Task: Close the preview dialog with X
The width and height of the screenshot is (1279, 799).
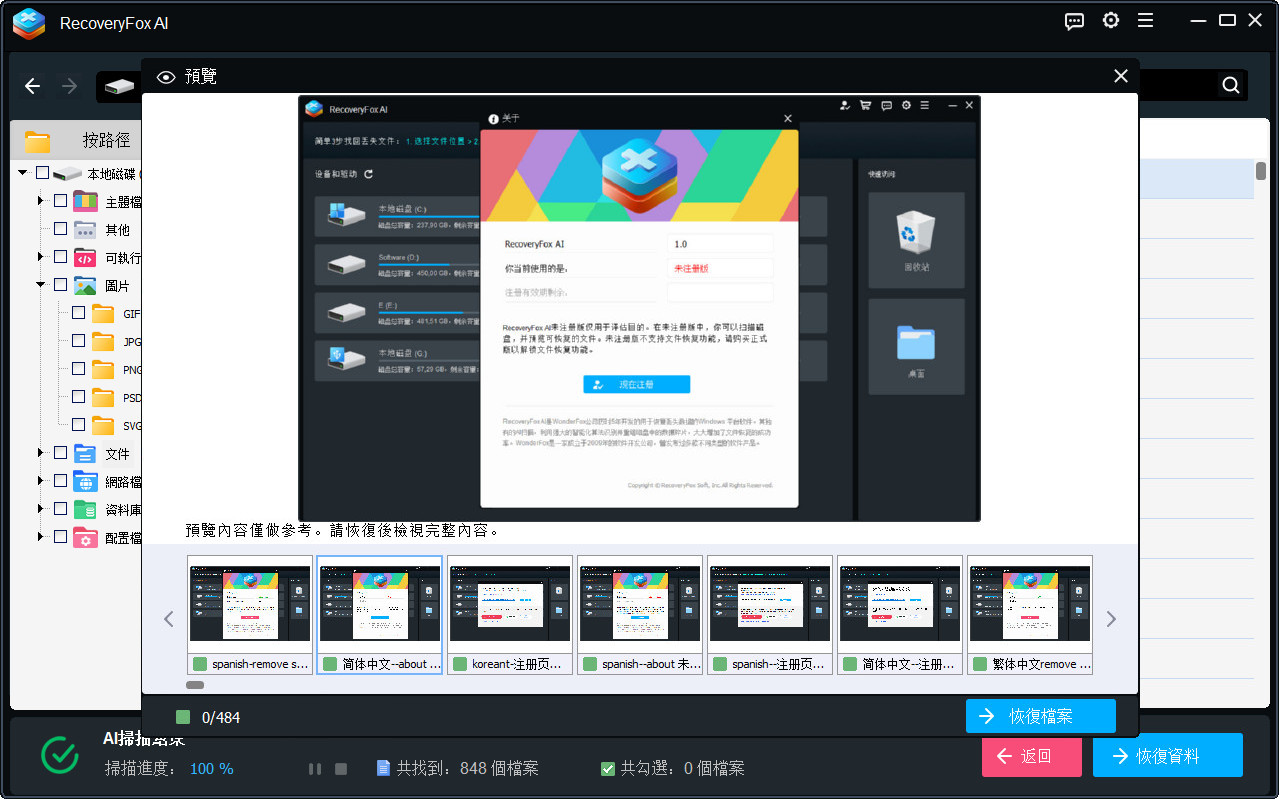Action: pos(1121,76)
